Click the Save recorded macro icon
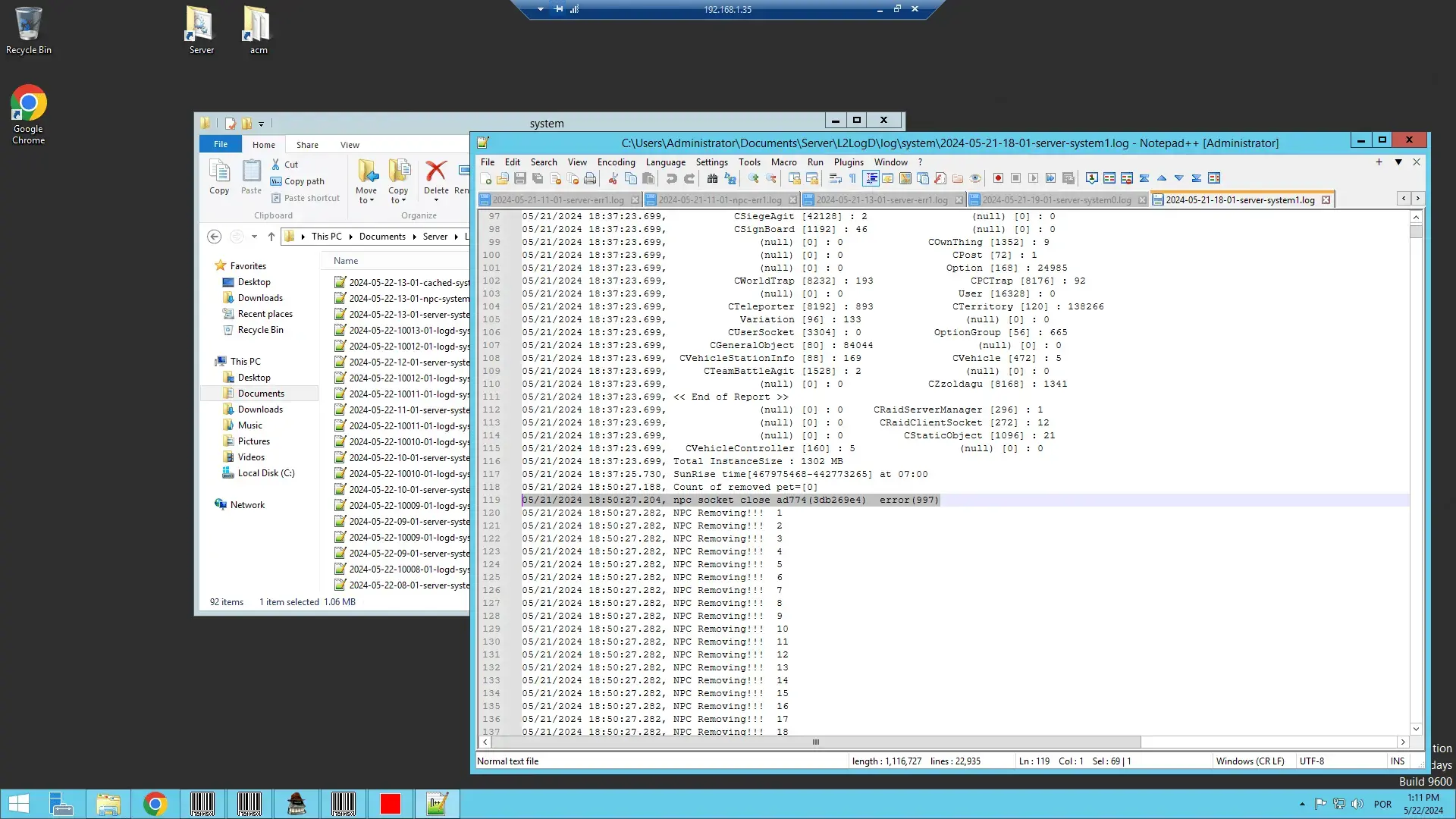Screen dimensions: 1456x819 pos(1068,178)
